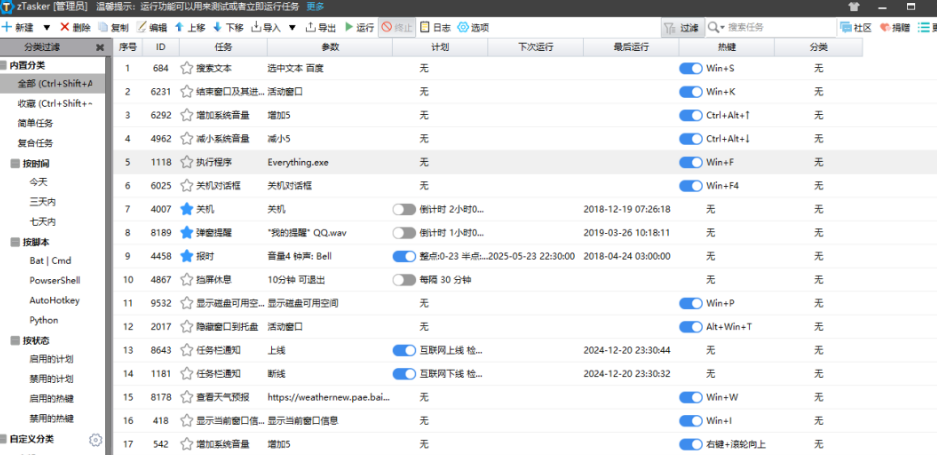Star the 查看天气预报 task
This screenshot has height=455, width=937.
[187, 397]
